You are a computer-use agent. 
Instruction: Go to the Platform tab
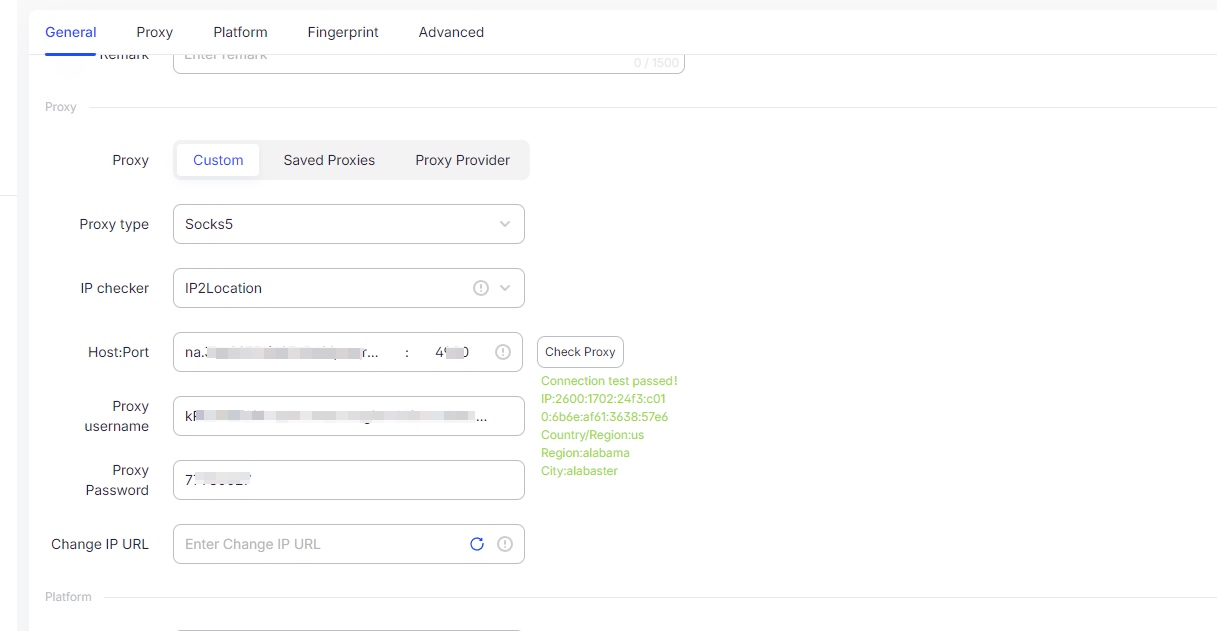pos(240,32)
